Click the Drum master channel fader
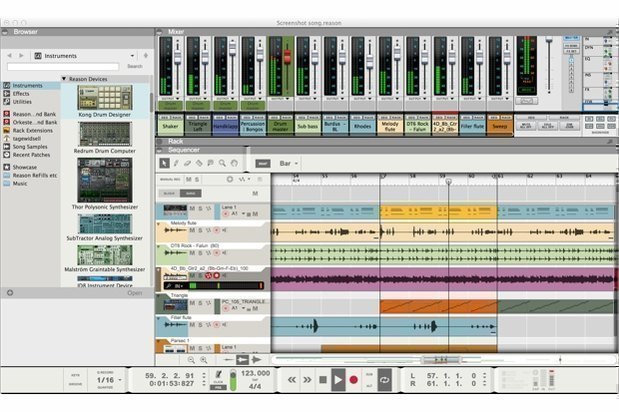The image size is (619, 412). pyautogui.click(x=287, y=57)
